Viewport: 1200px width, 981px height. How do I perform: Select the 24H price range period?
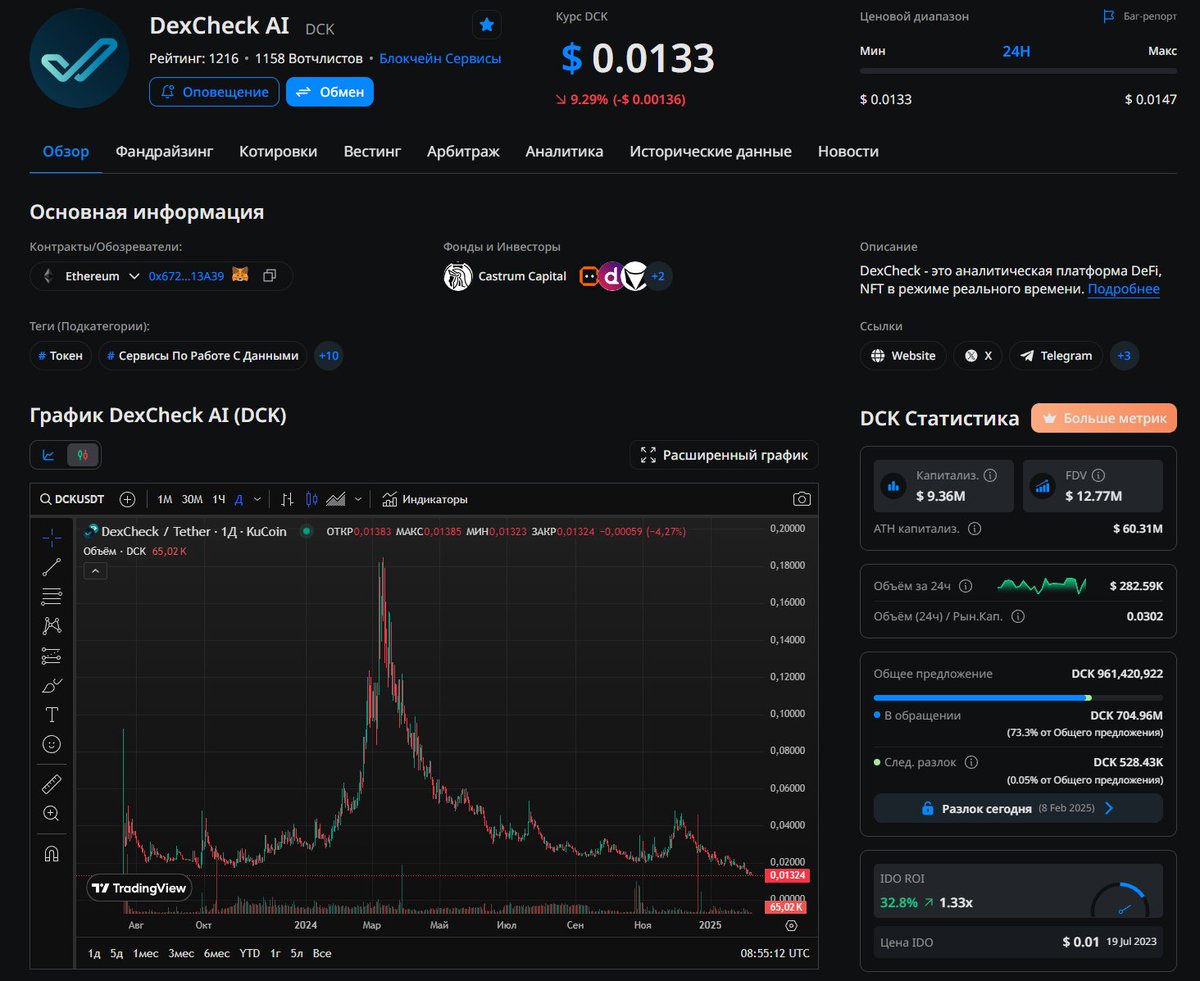(x=1016, y=51)
